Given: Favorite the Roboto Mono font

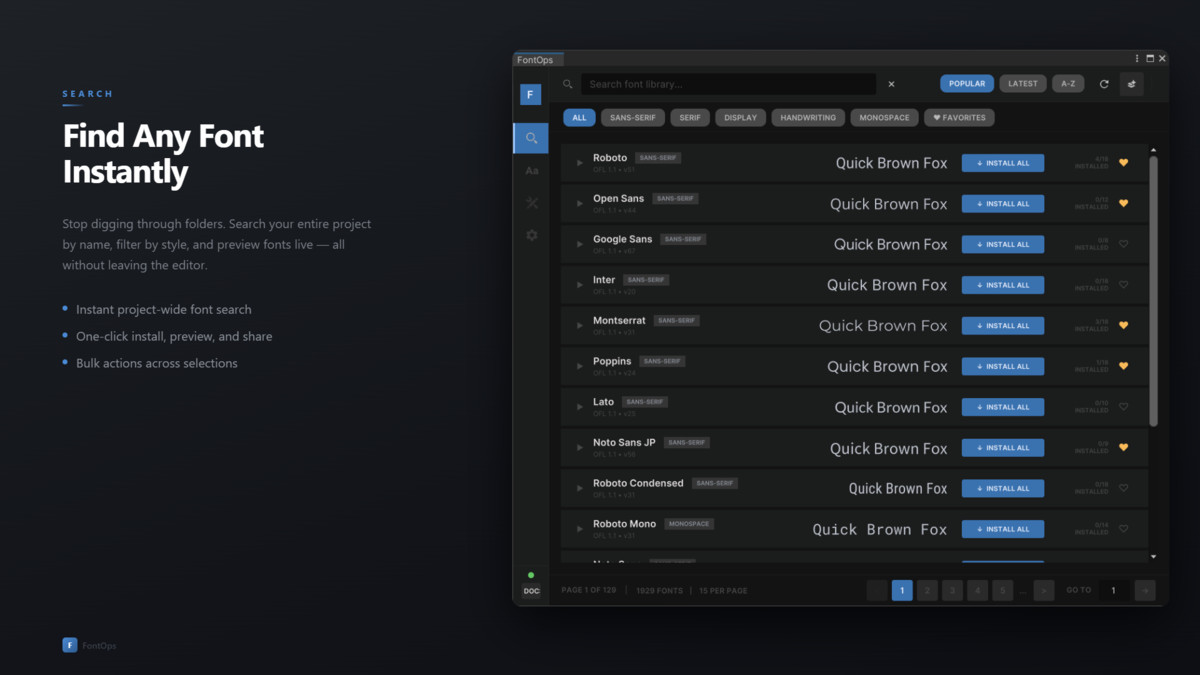Looking at the screenshot, I should 1123,528.
